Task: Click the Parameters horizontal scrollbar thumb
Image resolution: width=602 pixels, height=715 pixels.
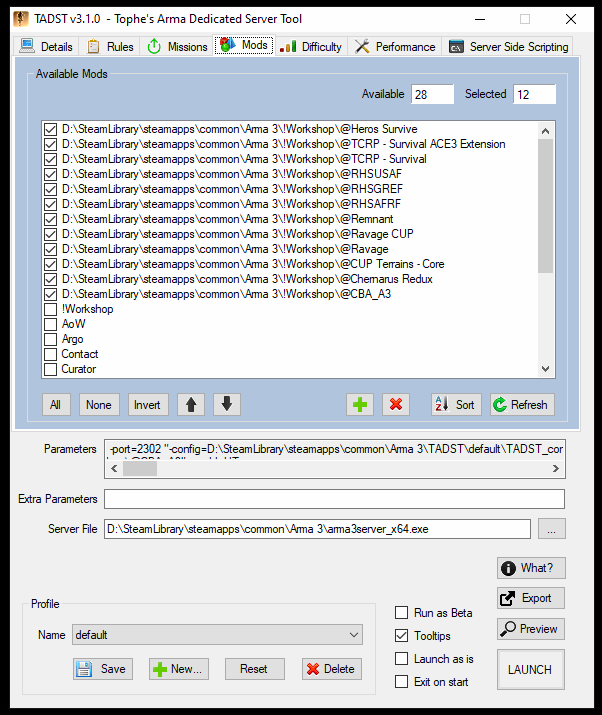Action: pos(140,468)
